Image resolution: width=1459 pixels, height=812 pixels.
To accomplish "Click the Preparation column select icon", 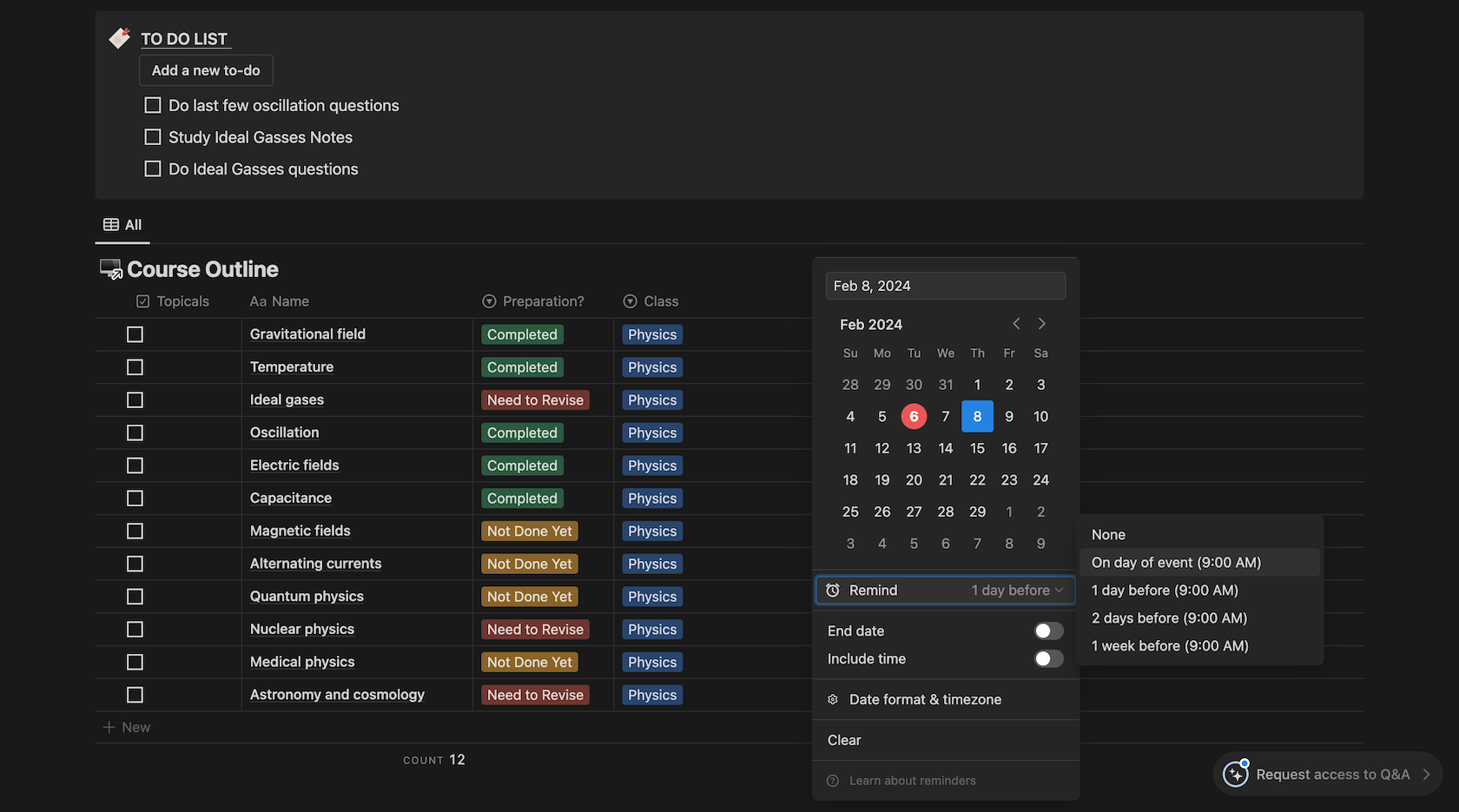I will 489,301.
